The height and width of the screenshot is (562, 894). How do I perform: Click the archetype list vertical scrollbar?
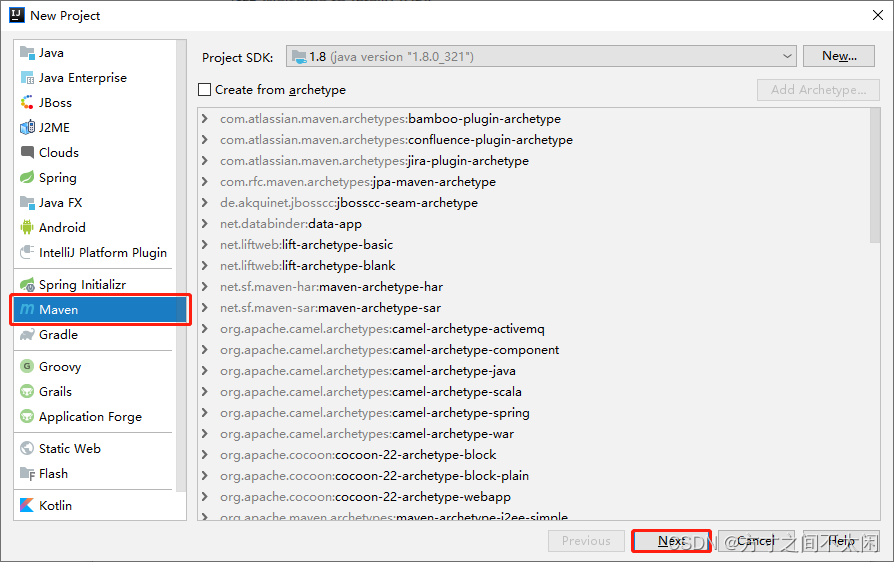[x=875, y=176]
